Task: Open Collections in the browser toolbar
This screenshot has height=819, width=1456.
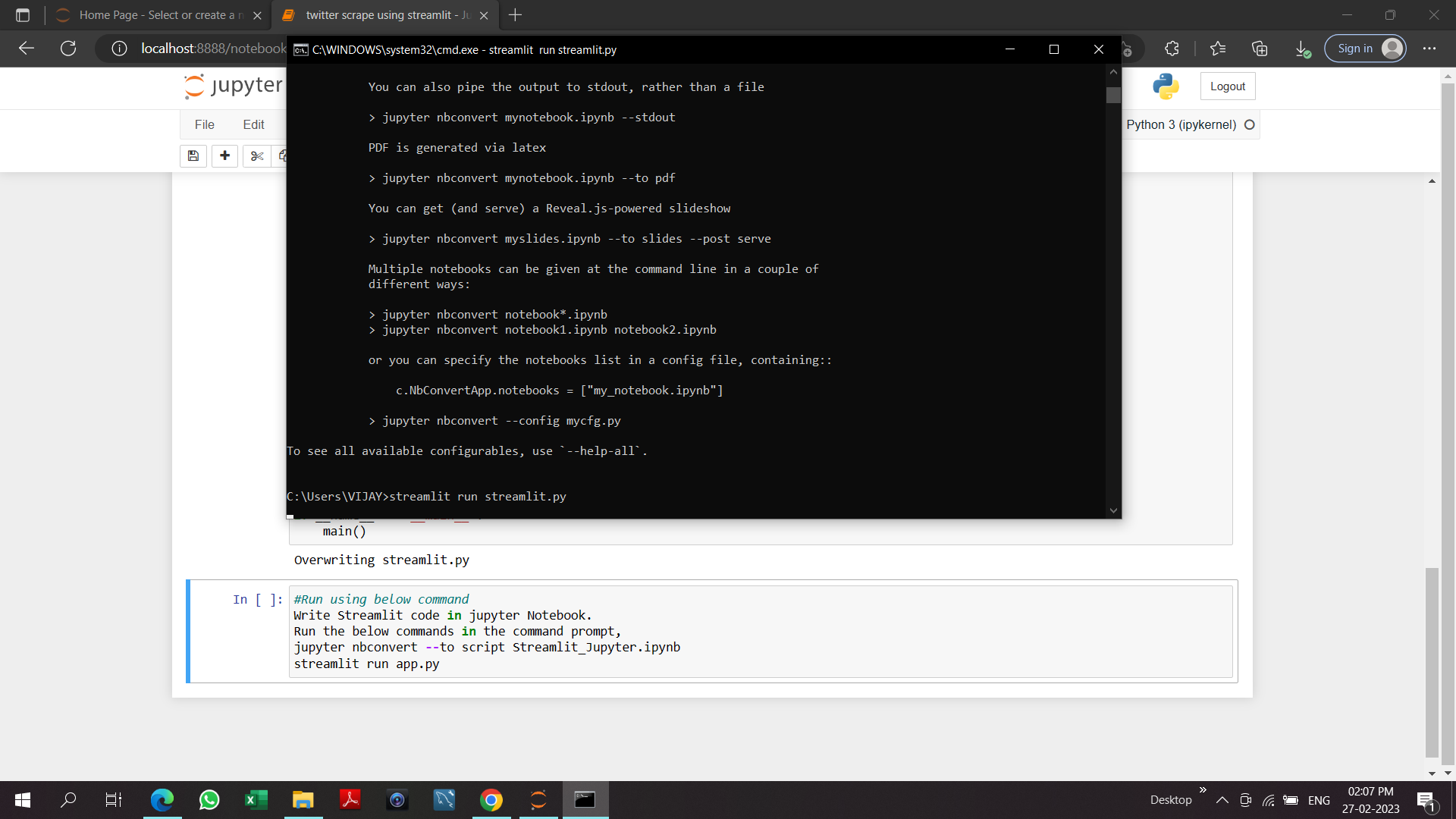Action: pyautogui.click(x=1260, y=48)
